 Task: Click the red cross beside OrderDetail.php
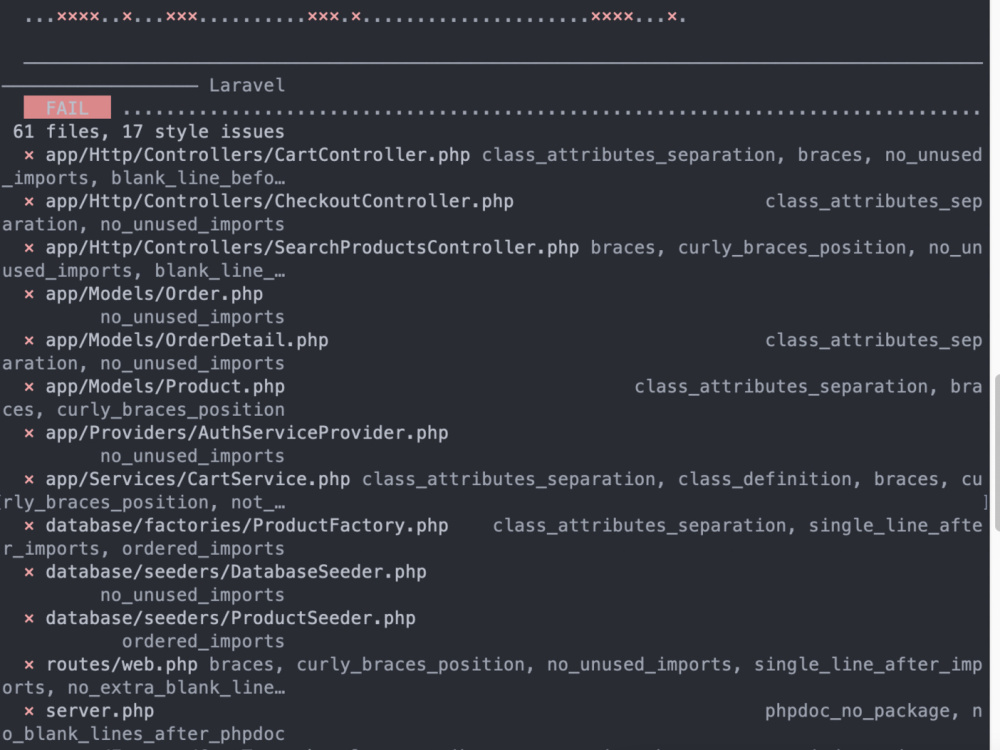click(x=29, y=341)
